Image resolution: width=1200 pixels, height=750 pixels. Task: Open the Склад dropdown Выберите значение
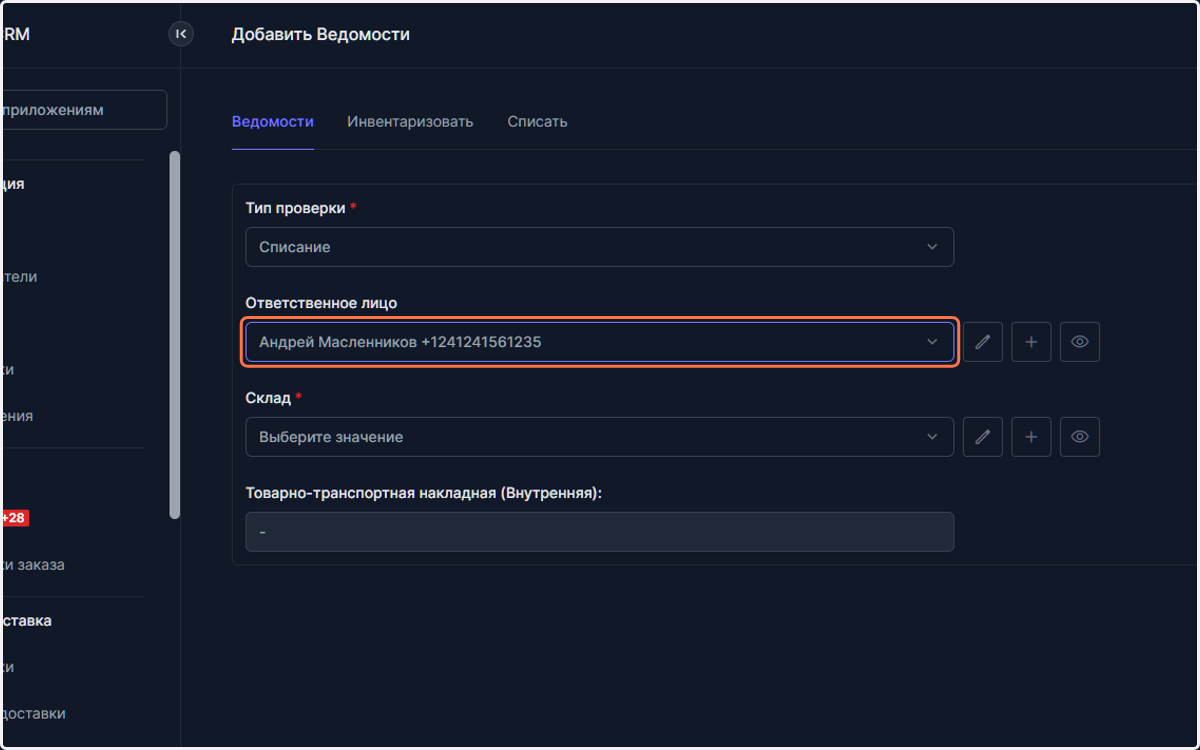(599, 437)
